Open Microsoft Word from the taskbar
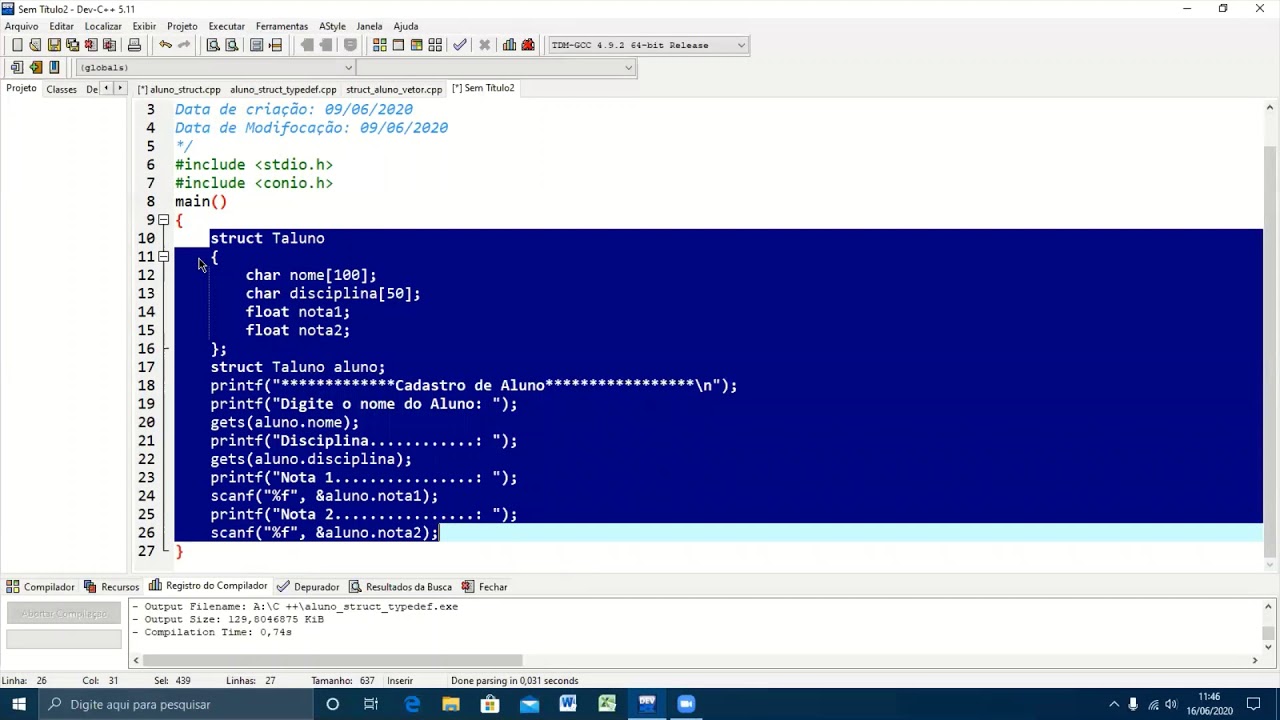1280x720 pixels. (x=568, y=704)
